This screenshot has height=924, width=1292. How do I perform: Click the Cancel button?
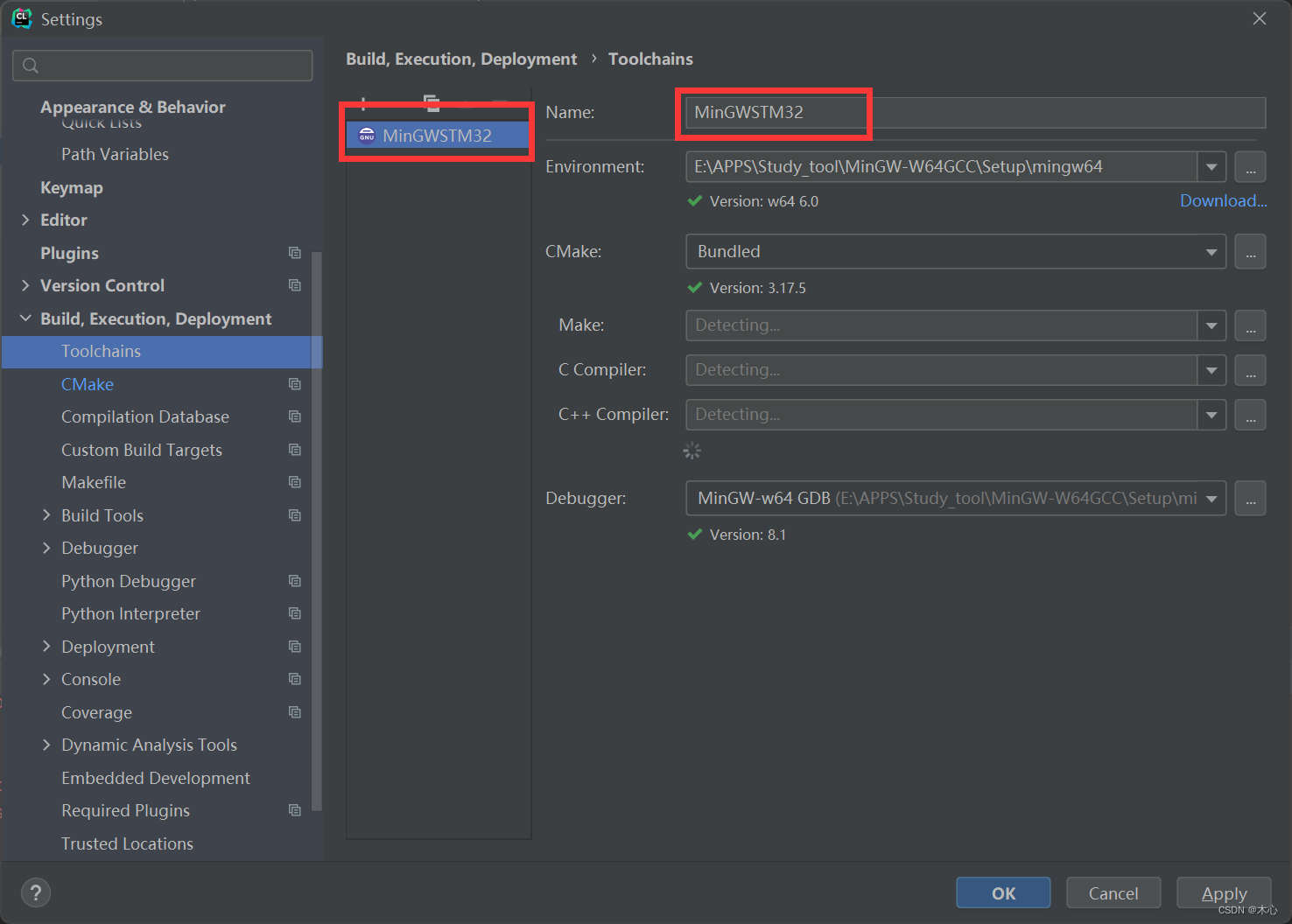[x=1113, y=892]
